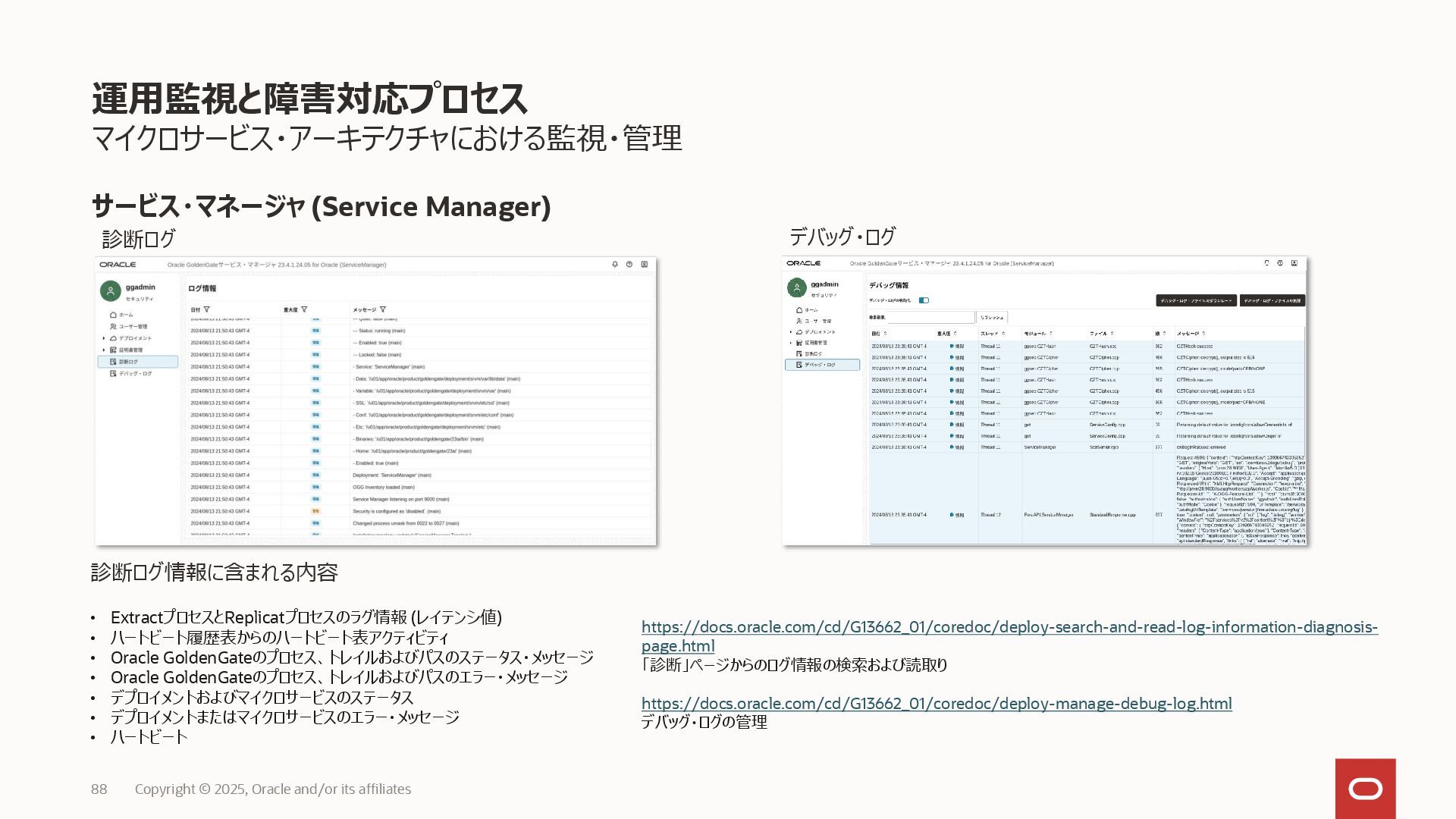The height and width of the screenshot is (819, 1456).
Task: Open deploy-manage-debug-log documentation link
Action: (936, 704)
